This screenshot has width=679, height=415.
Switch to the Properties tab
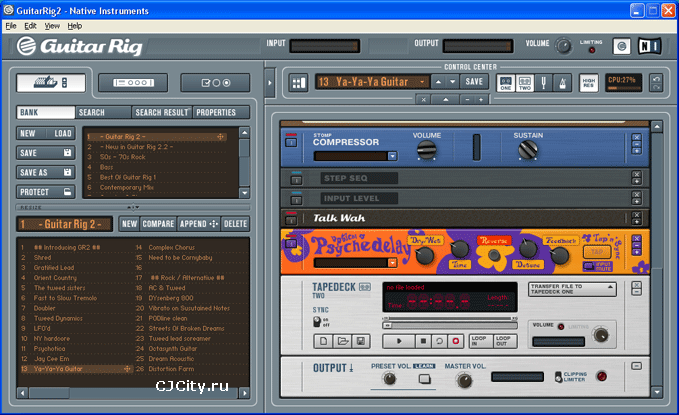(221, 112)
